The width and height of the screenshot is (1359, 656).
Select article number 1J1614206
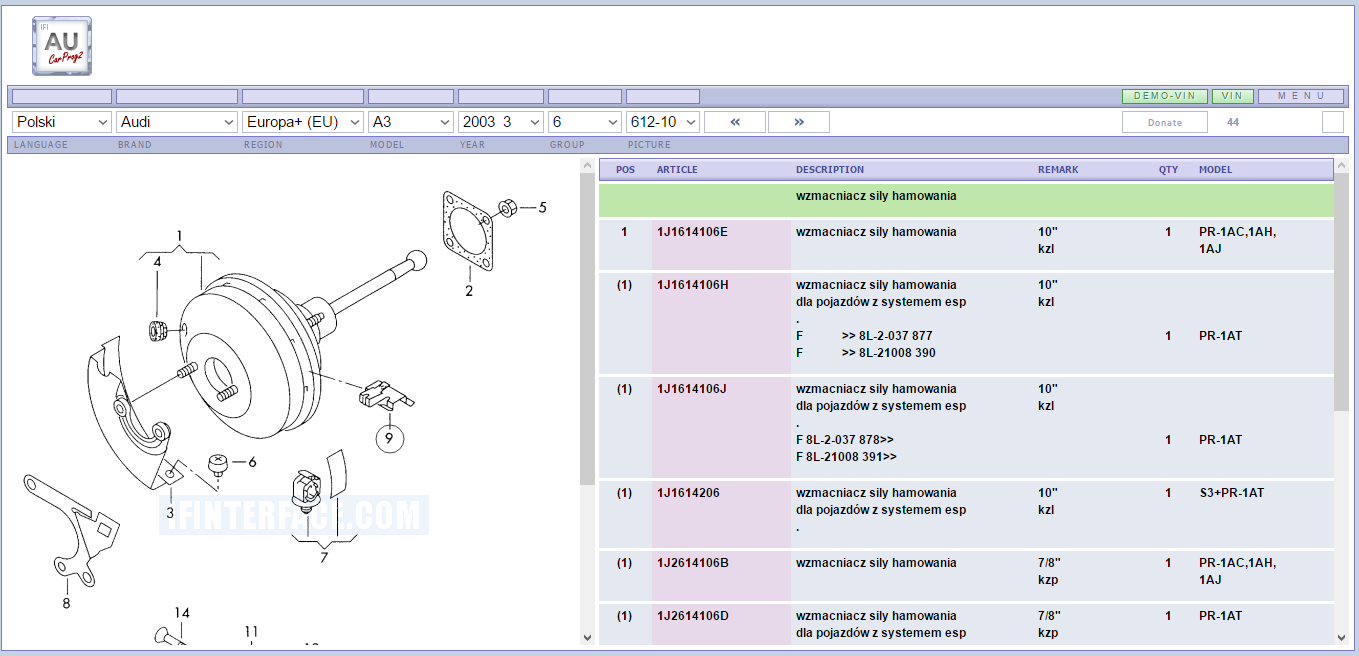(x=688, y=493)
